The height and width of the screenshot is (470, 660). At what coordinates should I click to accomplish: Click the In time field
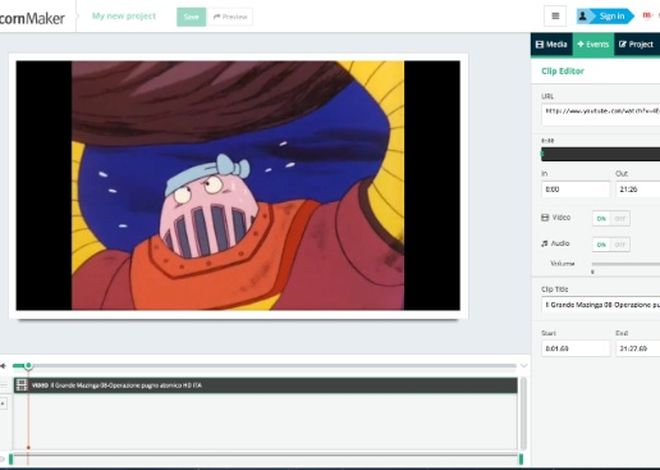[x=575, y=189]
